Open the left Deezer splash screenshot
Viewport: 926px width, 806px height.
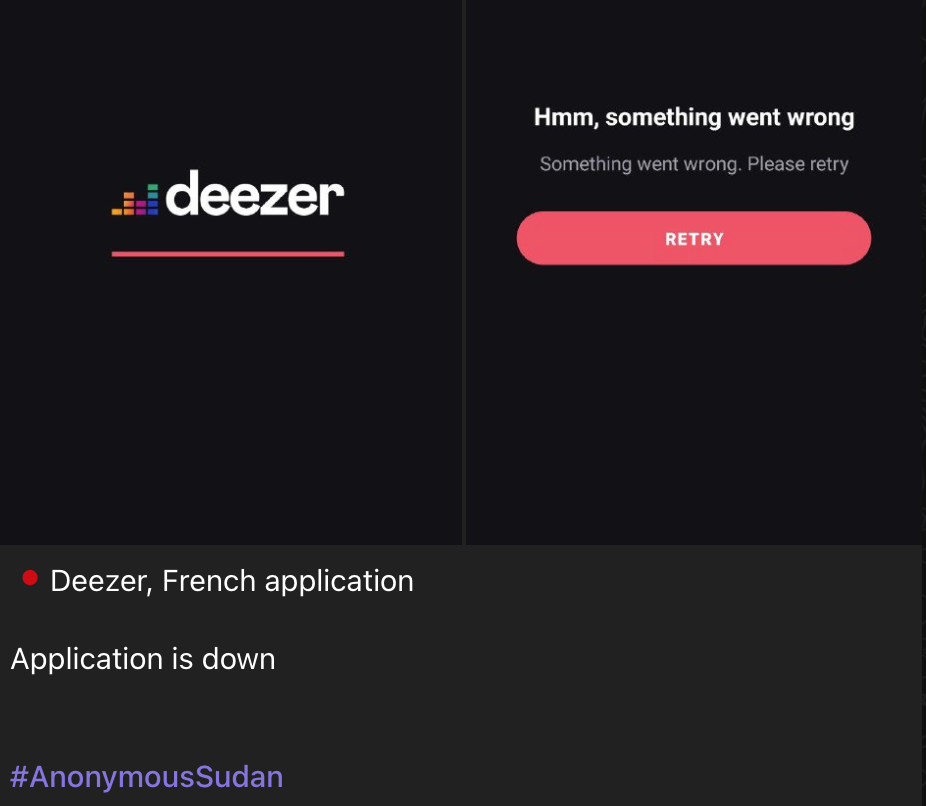[x=231, y=272]
